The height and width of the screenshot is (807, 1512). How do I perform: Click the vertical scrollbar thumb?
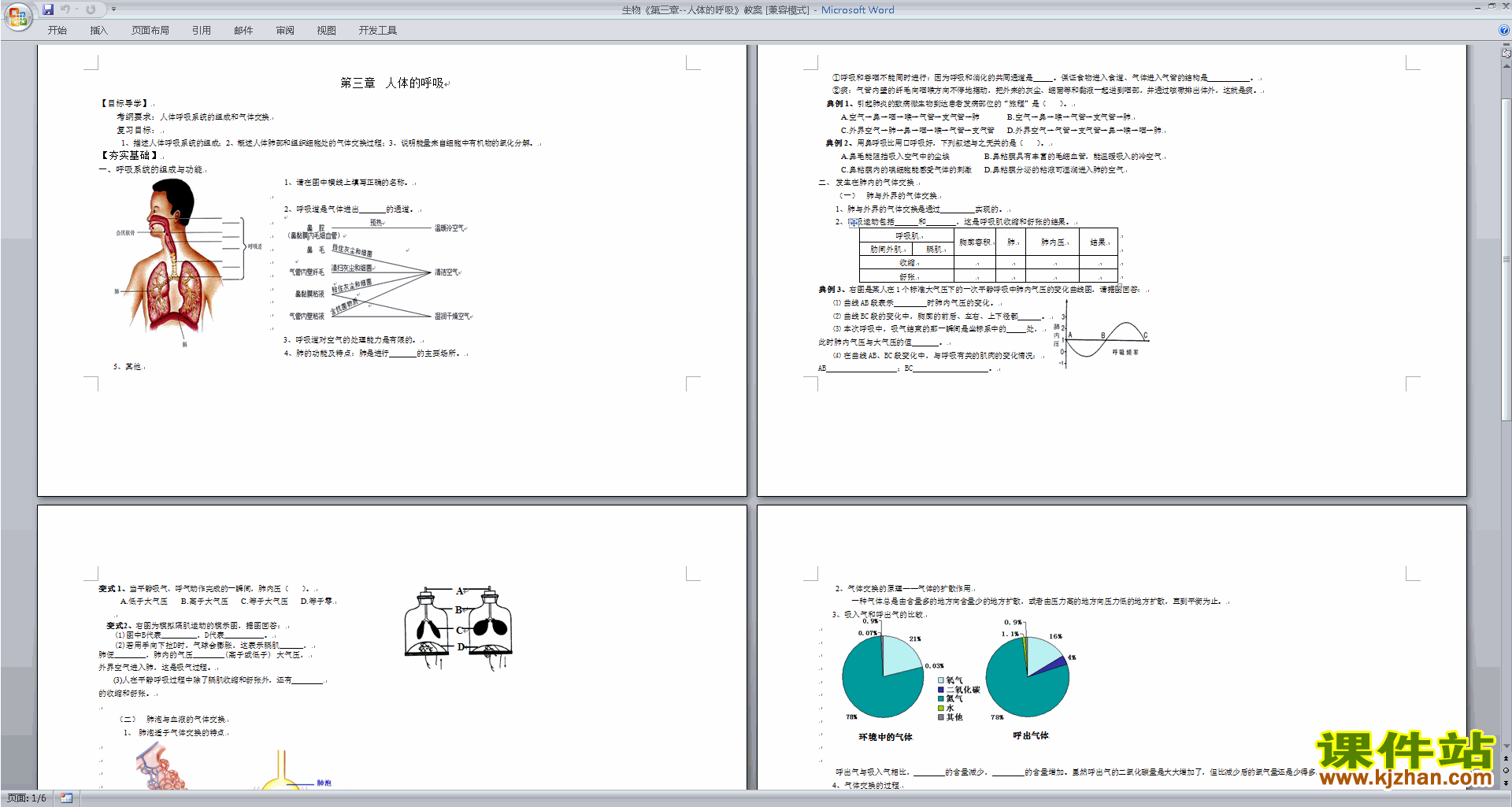[x=1506, y=260]
